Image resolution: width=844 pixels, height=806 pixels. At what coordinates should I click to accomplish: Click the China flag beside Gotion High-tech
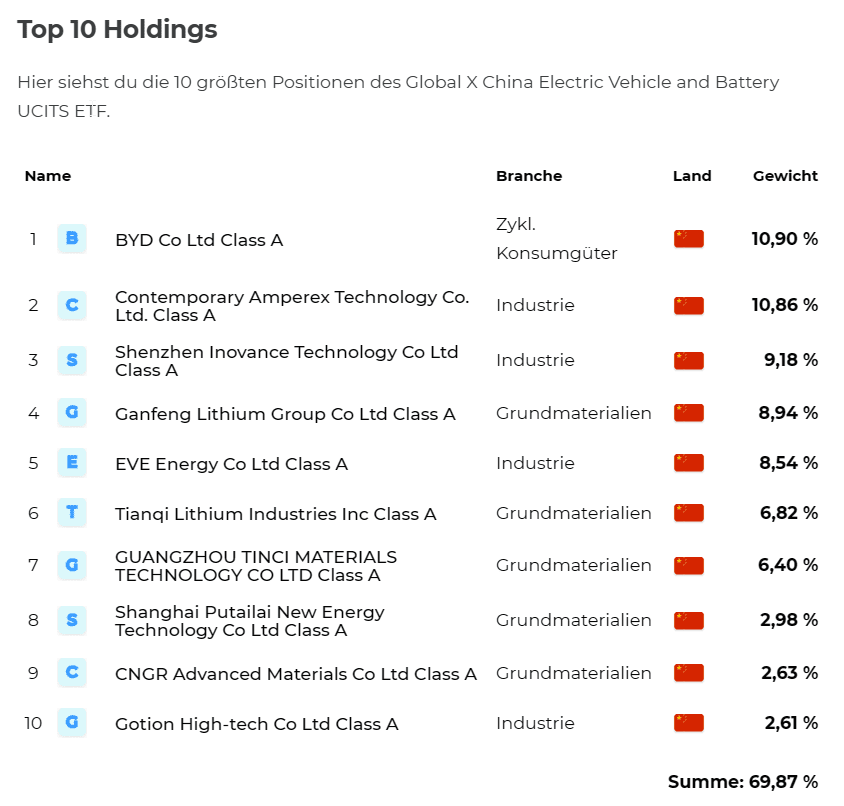tap(688, 723)
